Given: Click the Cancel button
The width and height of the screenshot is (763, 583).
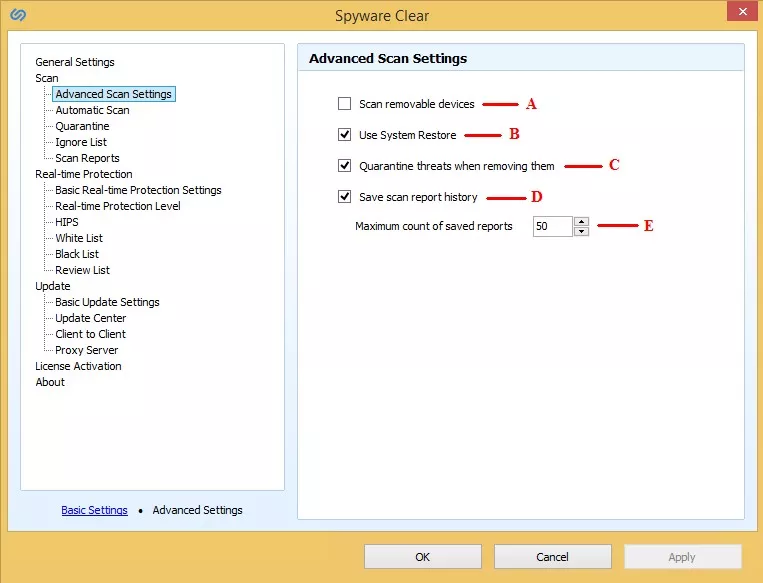Looking at the screenshot, I should point(553,557).
